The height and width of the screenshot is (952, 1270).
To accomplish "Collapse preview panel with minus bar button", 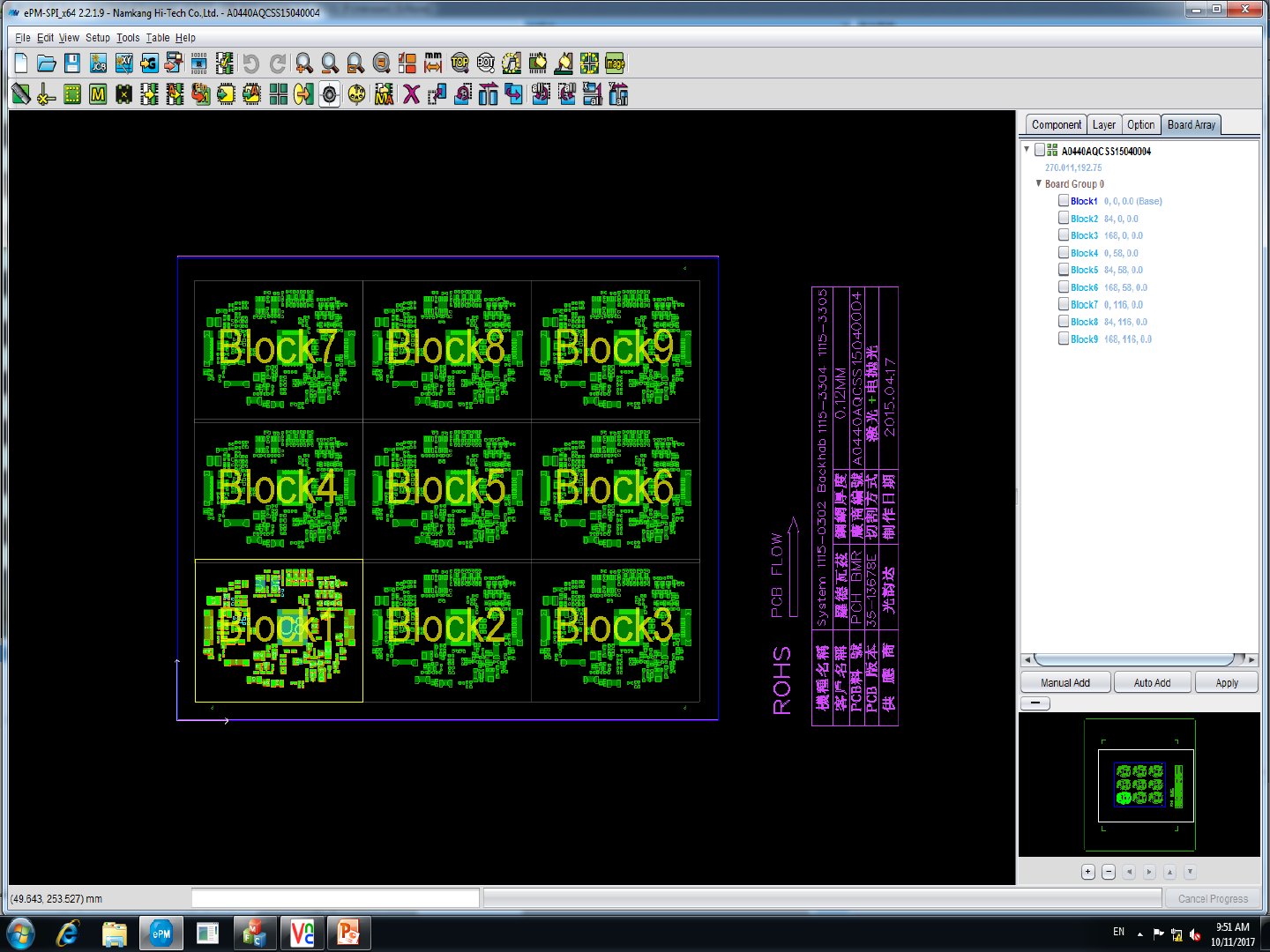I will tap(1035, 703).
